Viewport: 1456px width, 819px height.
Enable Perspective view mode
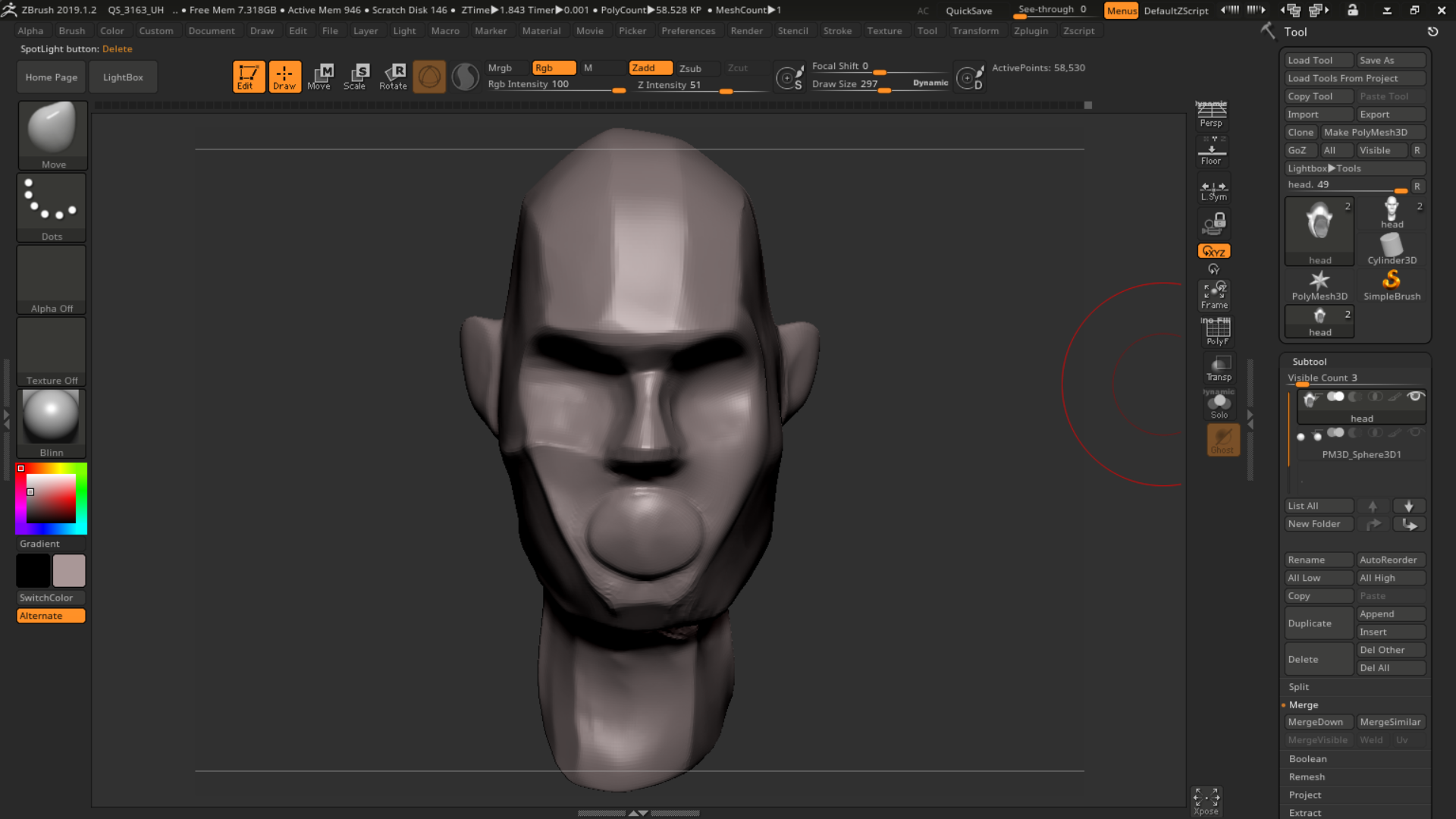pos(1211,115)
